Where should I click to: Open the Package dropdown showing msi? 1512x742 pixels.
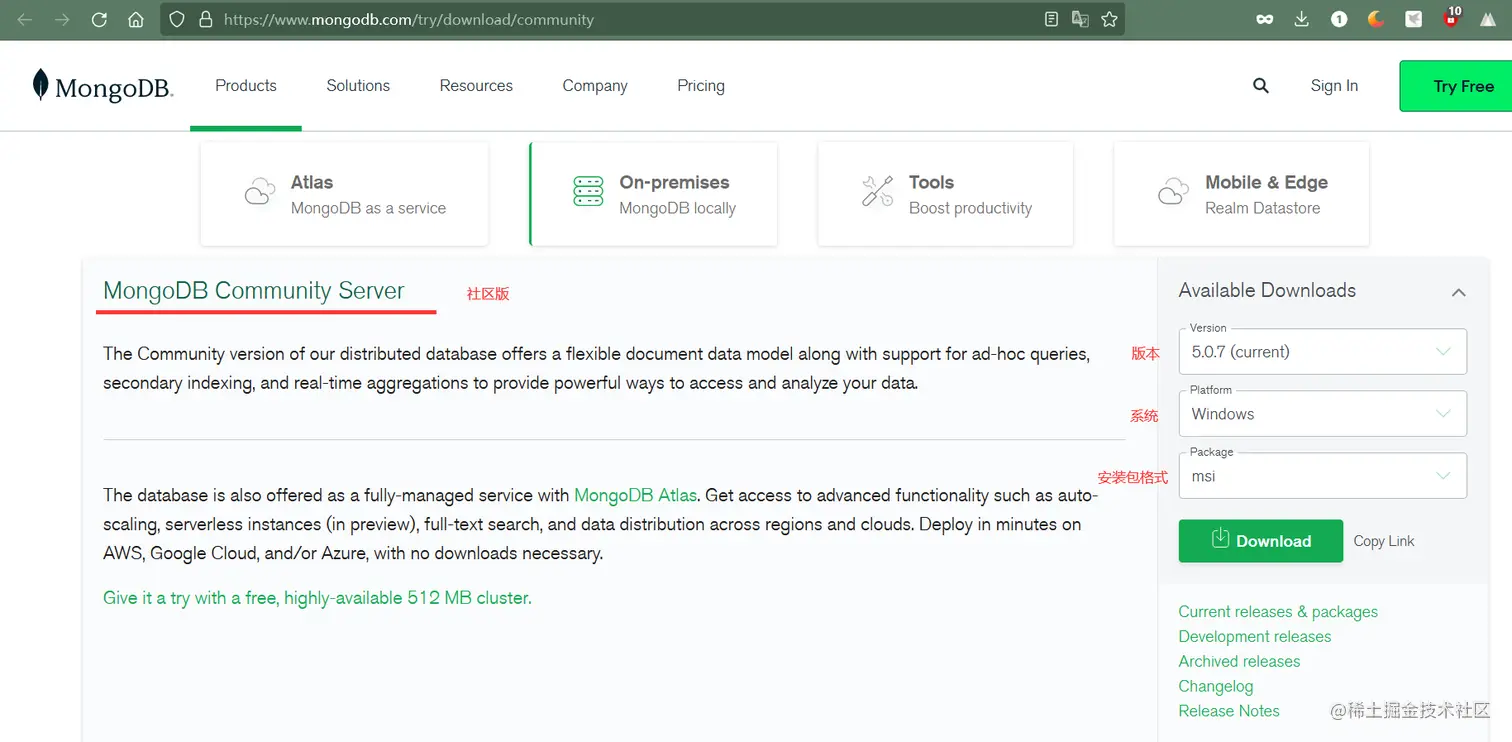(x=1322, y=476)
